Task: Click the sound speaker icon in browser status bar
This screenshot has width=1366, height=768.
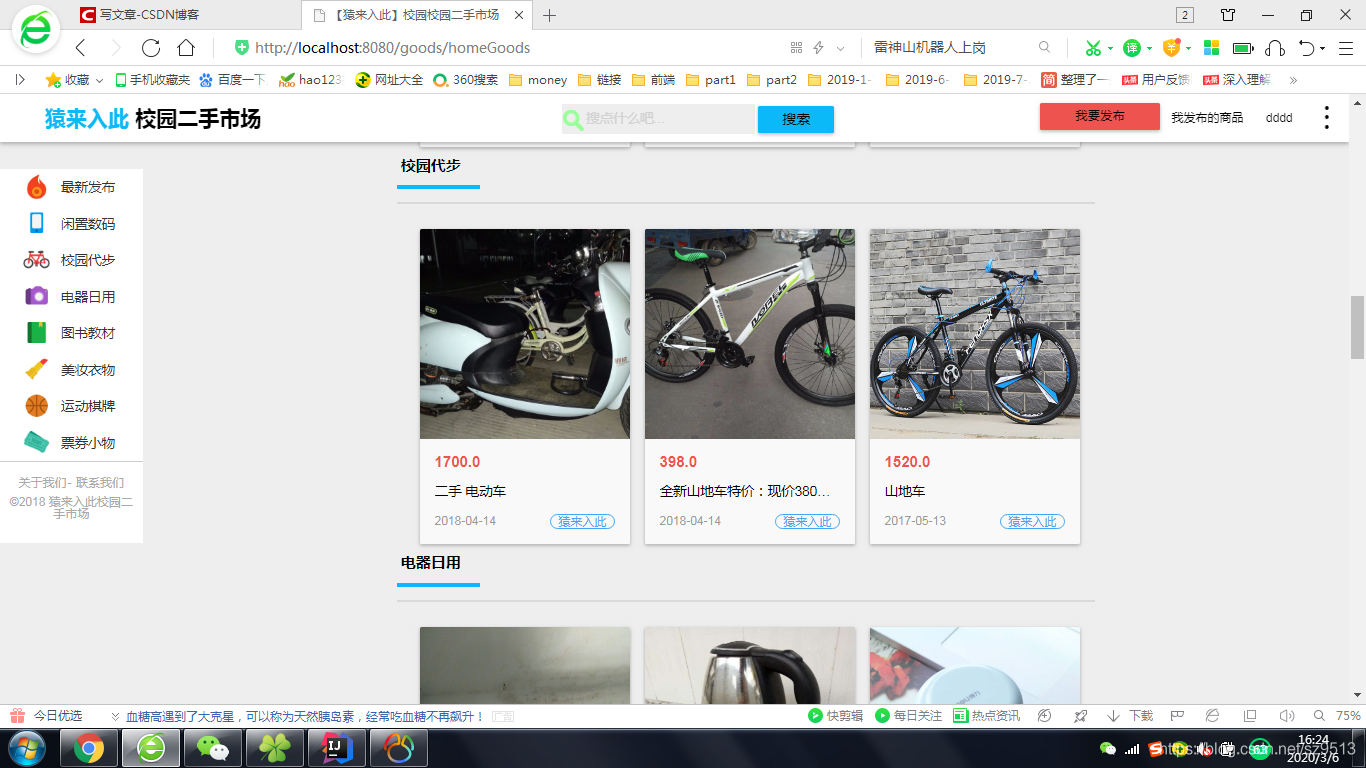Action: 1287,716
